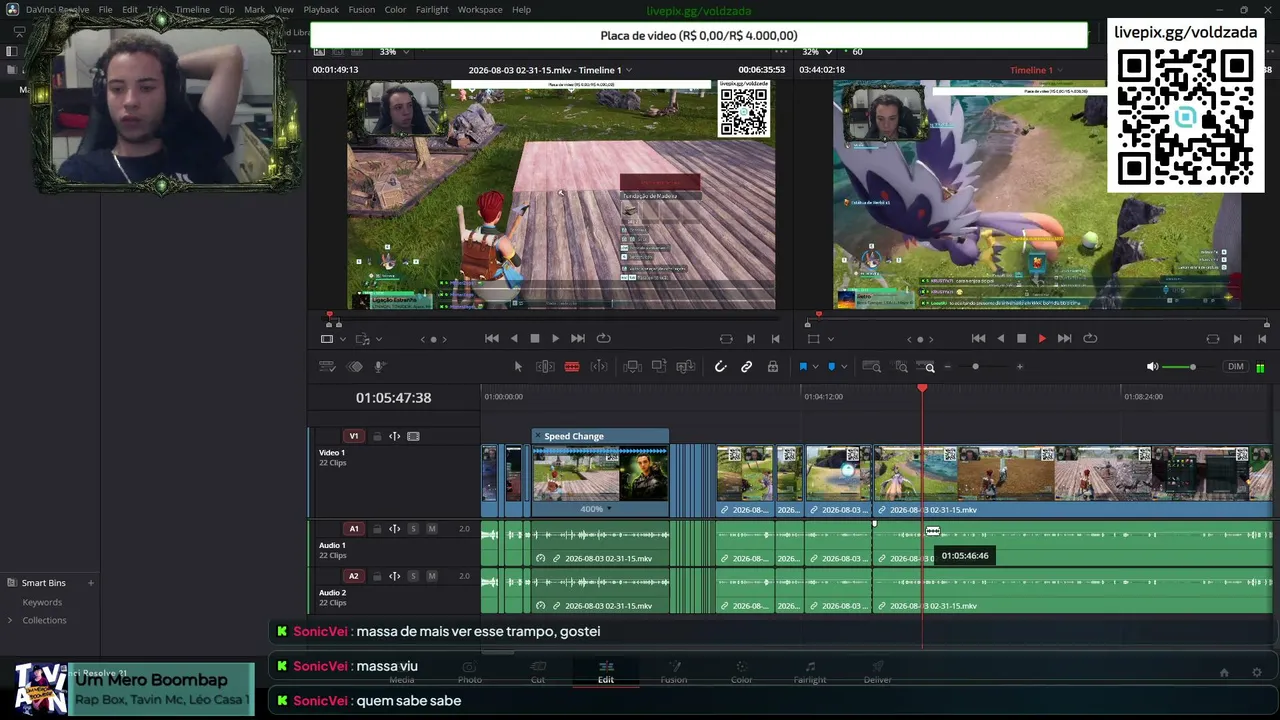Click the voiceover microphone icon in toolbar
The image size is (1280, 720).
[x=380, y=367]
